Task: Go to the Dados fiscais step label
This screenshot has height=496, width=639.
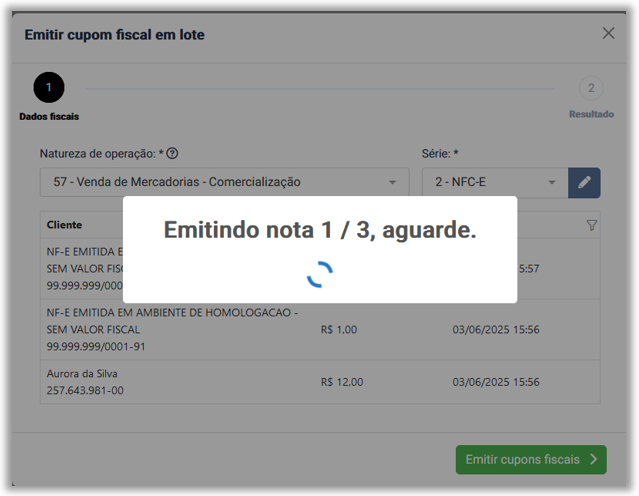Action: (49, 116)
